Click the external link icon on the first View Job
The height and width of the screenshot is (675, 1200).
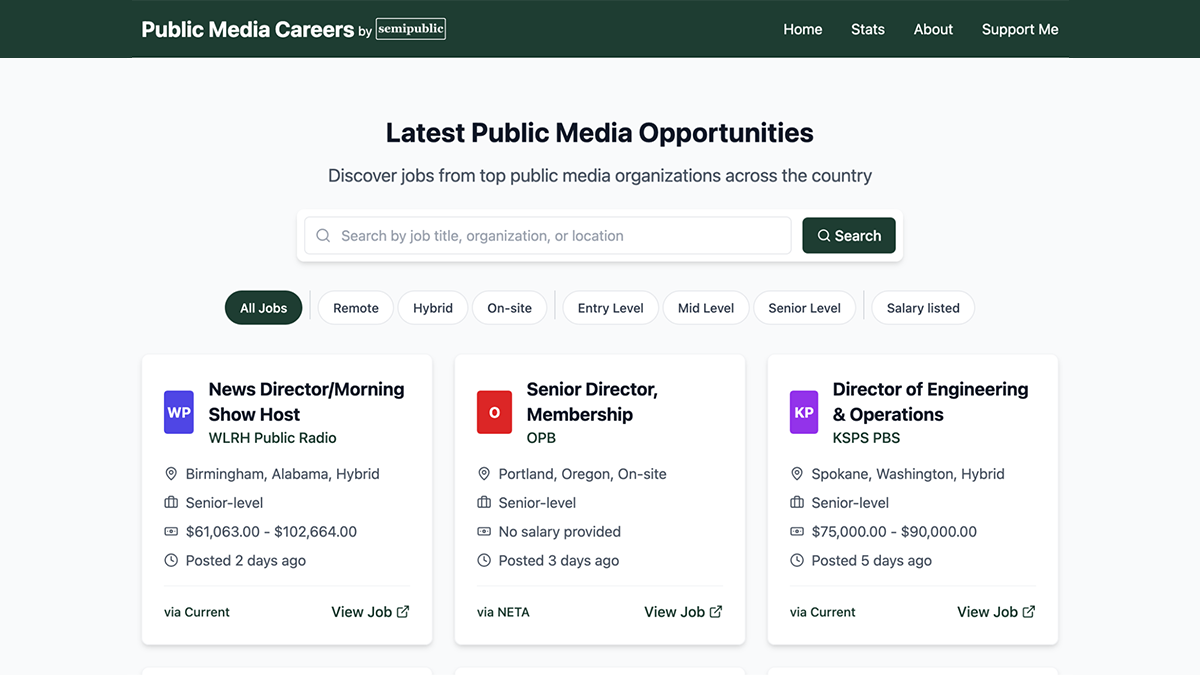click(x=402, y=611)
